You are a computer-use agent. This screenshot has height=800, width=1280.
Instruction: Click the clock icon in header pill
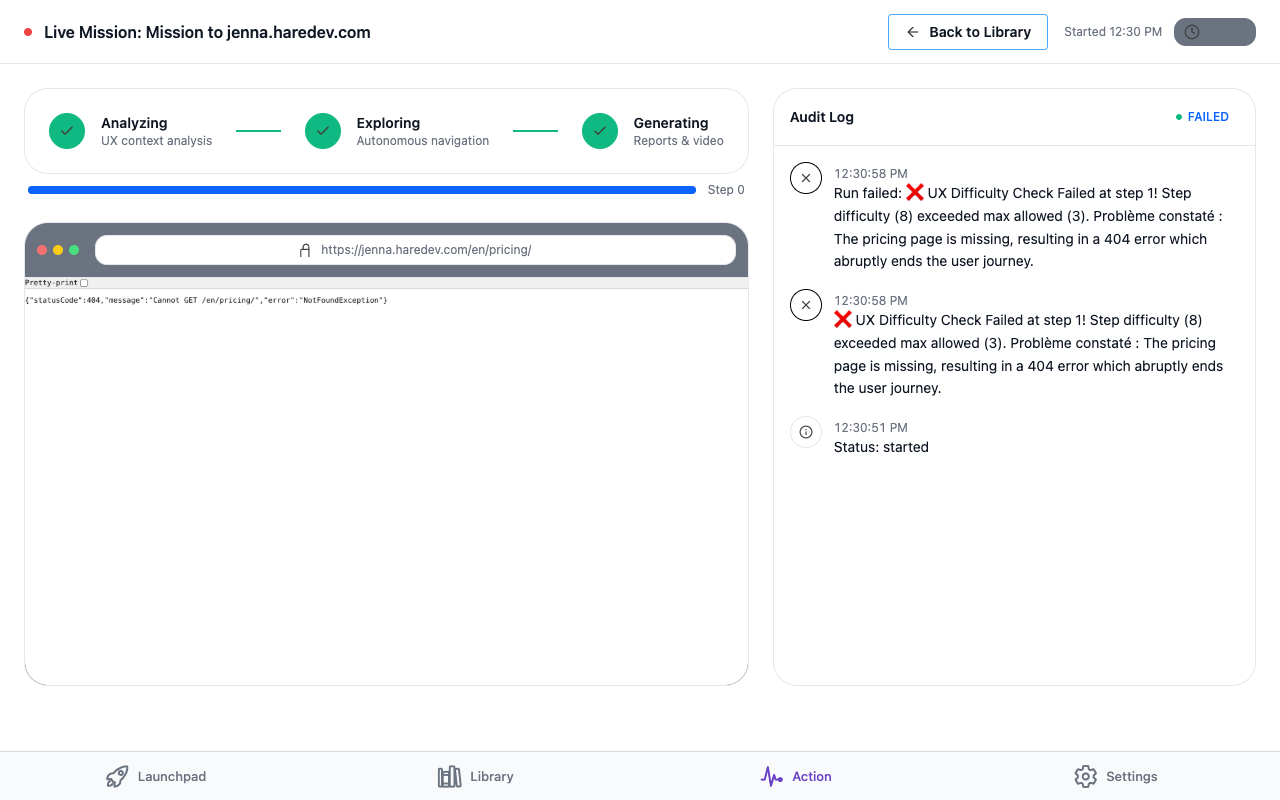click(x=1192, y=32)
